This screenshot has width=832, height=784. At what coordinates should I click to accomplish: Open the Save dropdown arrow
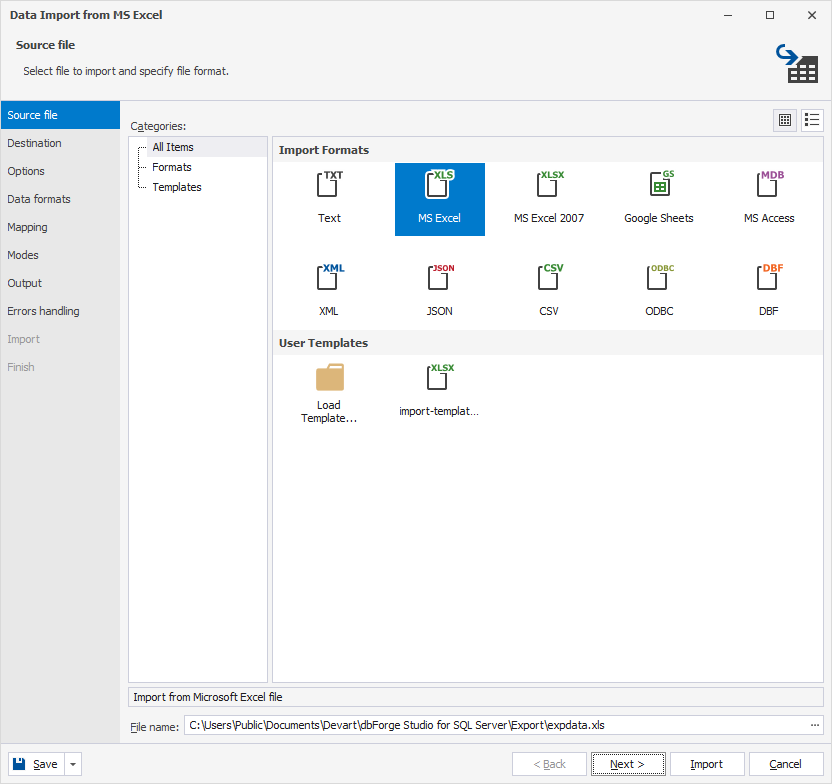click(73, 764)
